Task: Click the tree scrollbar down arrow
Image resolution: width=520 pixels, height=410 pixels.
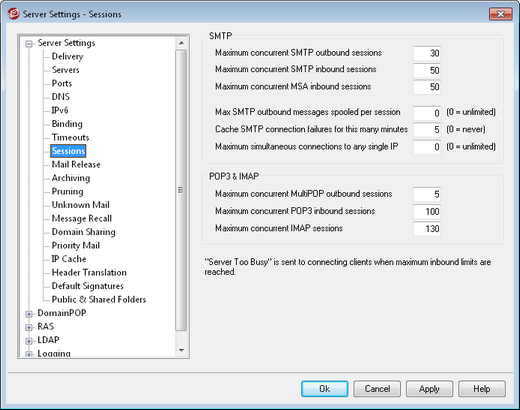Action: (181, 350)
